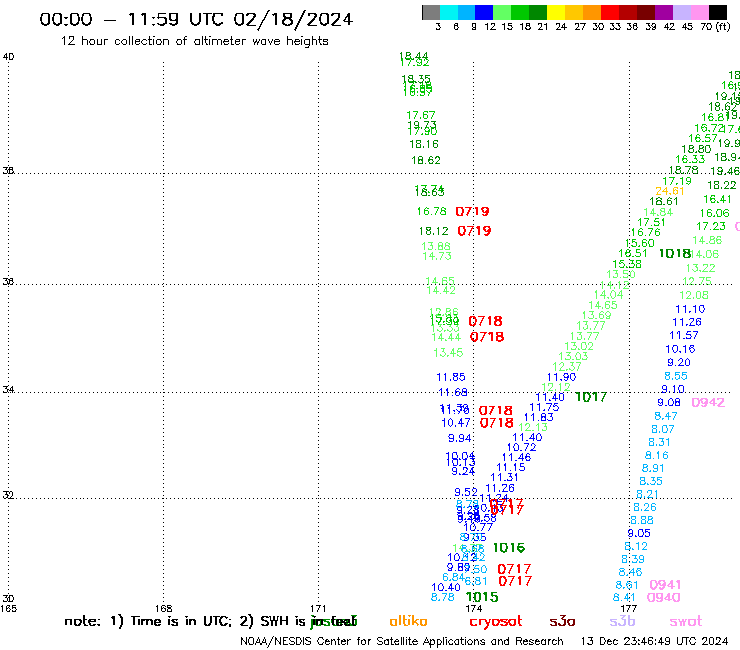Click the light blue wave height 8.55
The height and width of the screenshot is (650, 740).
(676, 376)
